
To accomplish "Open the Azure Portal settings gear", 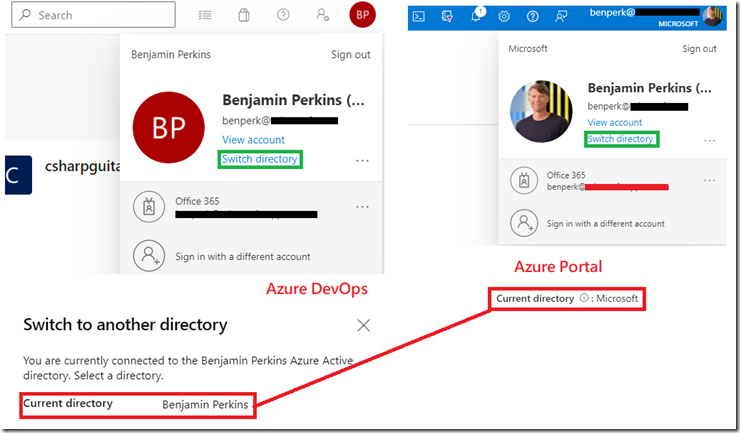I will pyautogui.click(x=504, y=17).
